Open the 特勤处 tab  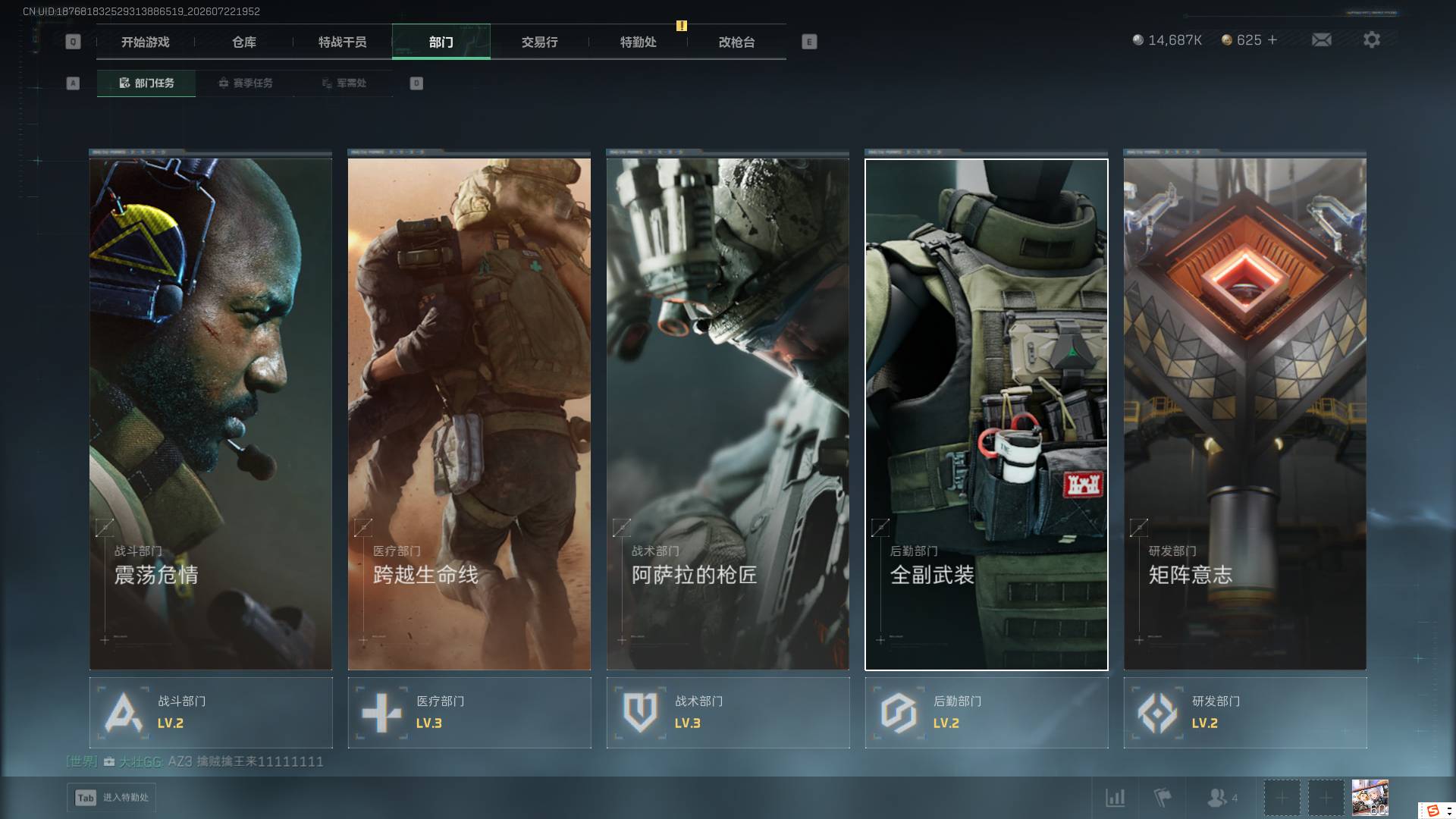[x=639, y=42]
